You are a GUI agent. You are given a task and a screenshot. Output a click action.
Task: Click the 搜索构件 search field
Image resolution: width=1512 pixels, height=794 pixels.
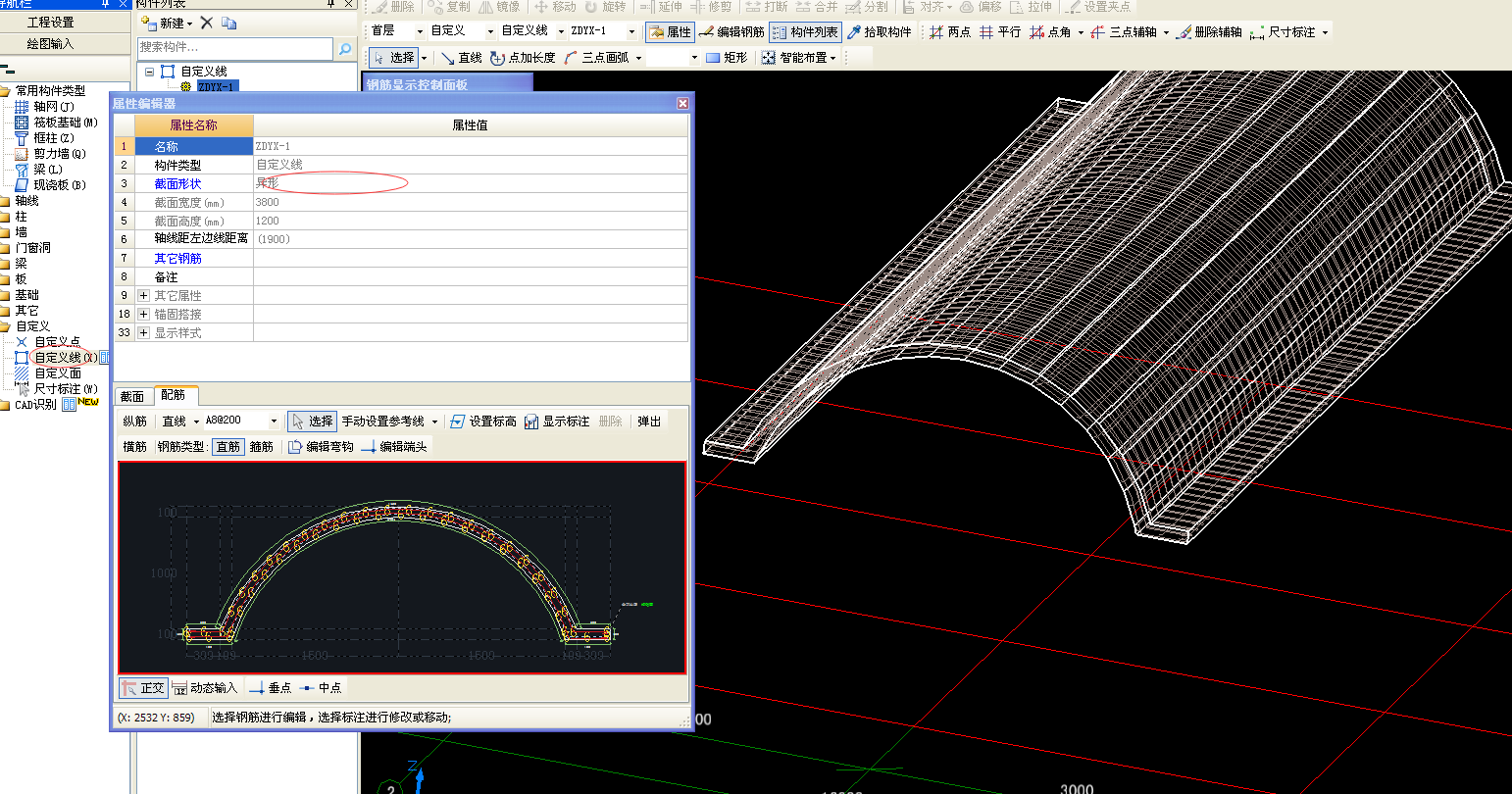pyautogui.click(x=235, y=47)
